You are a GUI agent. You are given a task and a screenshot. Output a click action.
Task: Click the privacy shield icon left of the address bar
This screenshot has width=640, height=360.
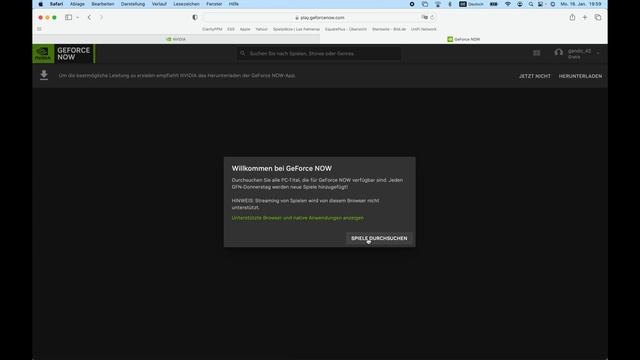coord(195,18)
